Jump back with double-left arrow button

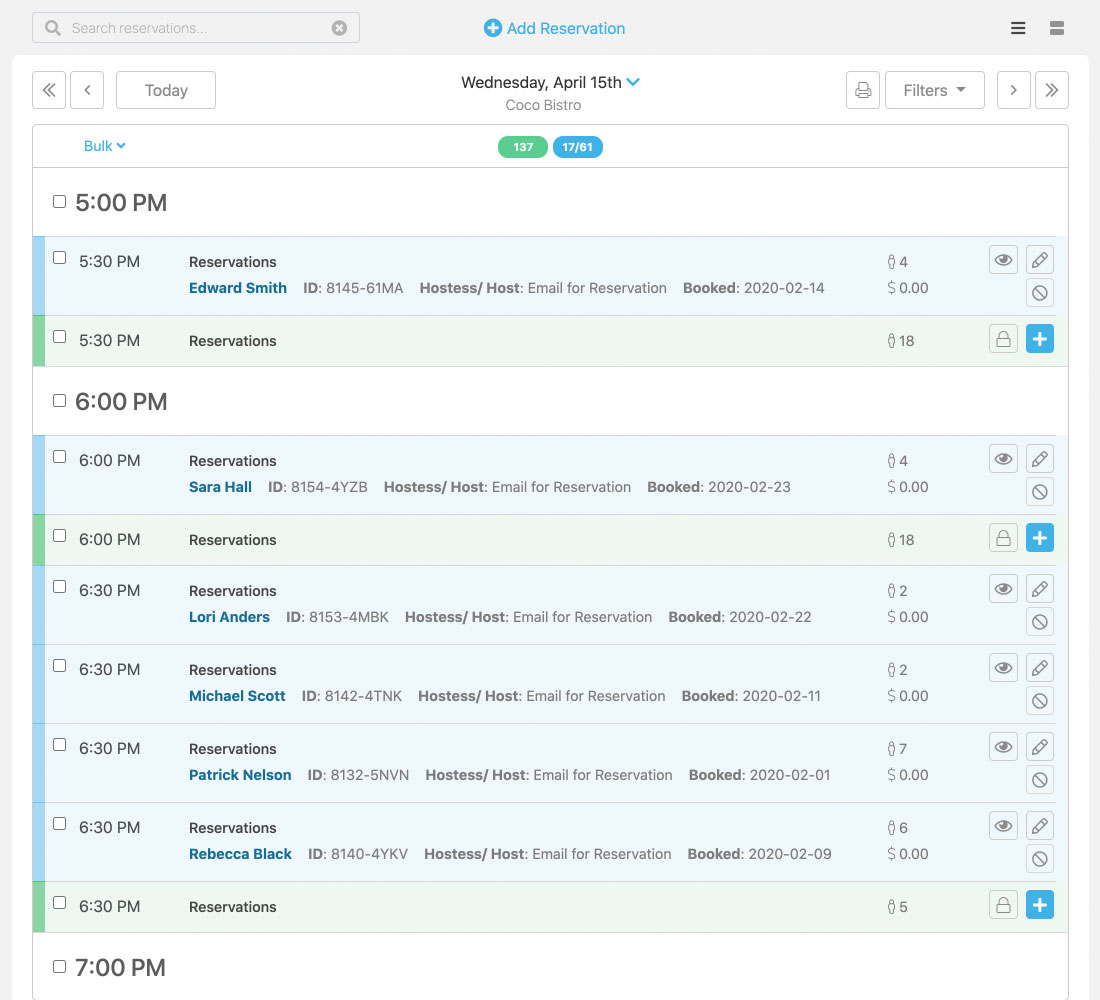[x=49, y=90]
